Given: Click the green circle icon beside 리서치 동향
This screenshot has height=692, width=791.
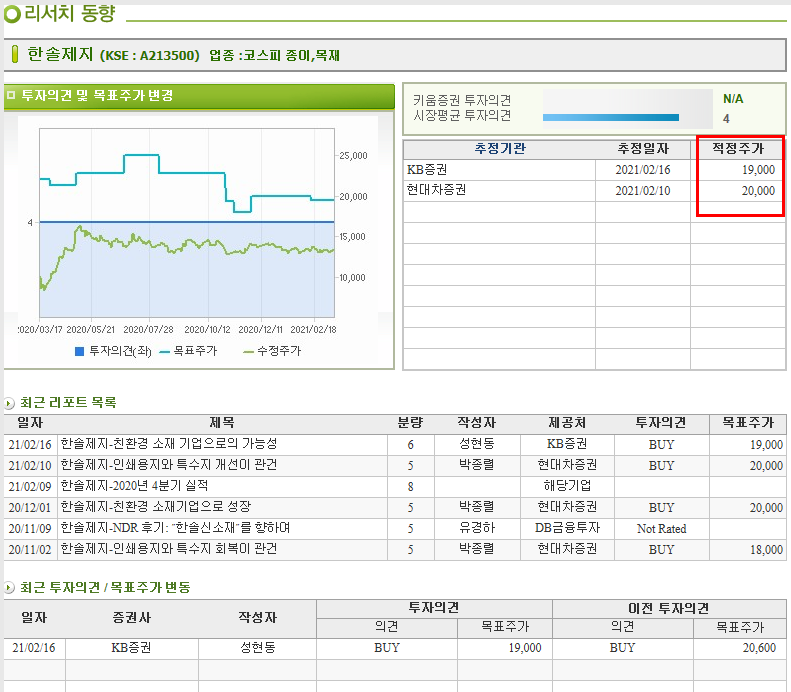Looking at the screenshot, I should coord(12,14).
